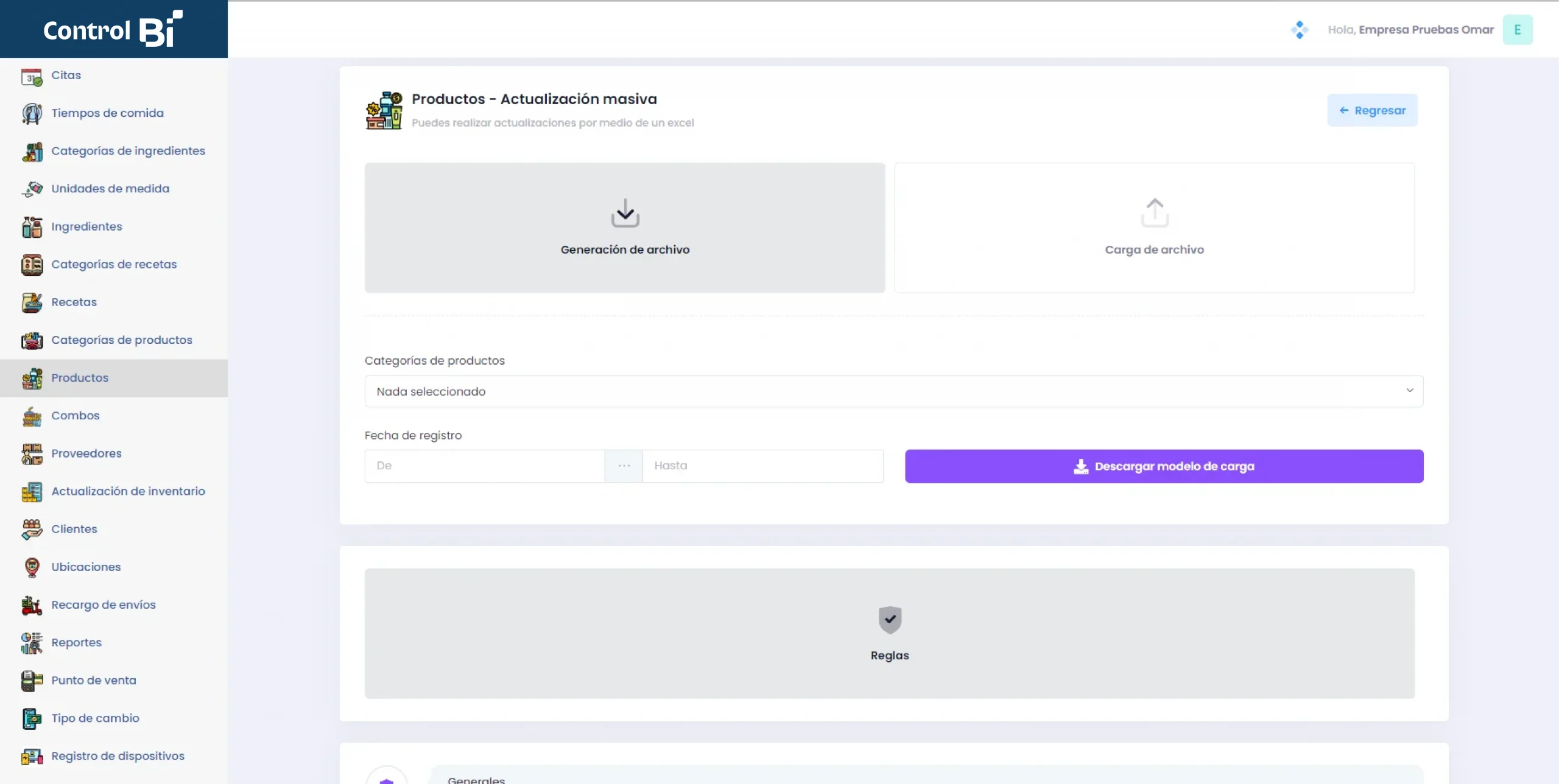Click the blue diamond apps icon in header
This screenshot has height=784, width=1559.
[1299, 30]
